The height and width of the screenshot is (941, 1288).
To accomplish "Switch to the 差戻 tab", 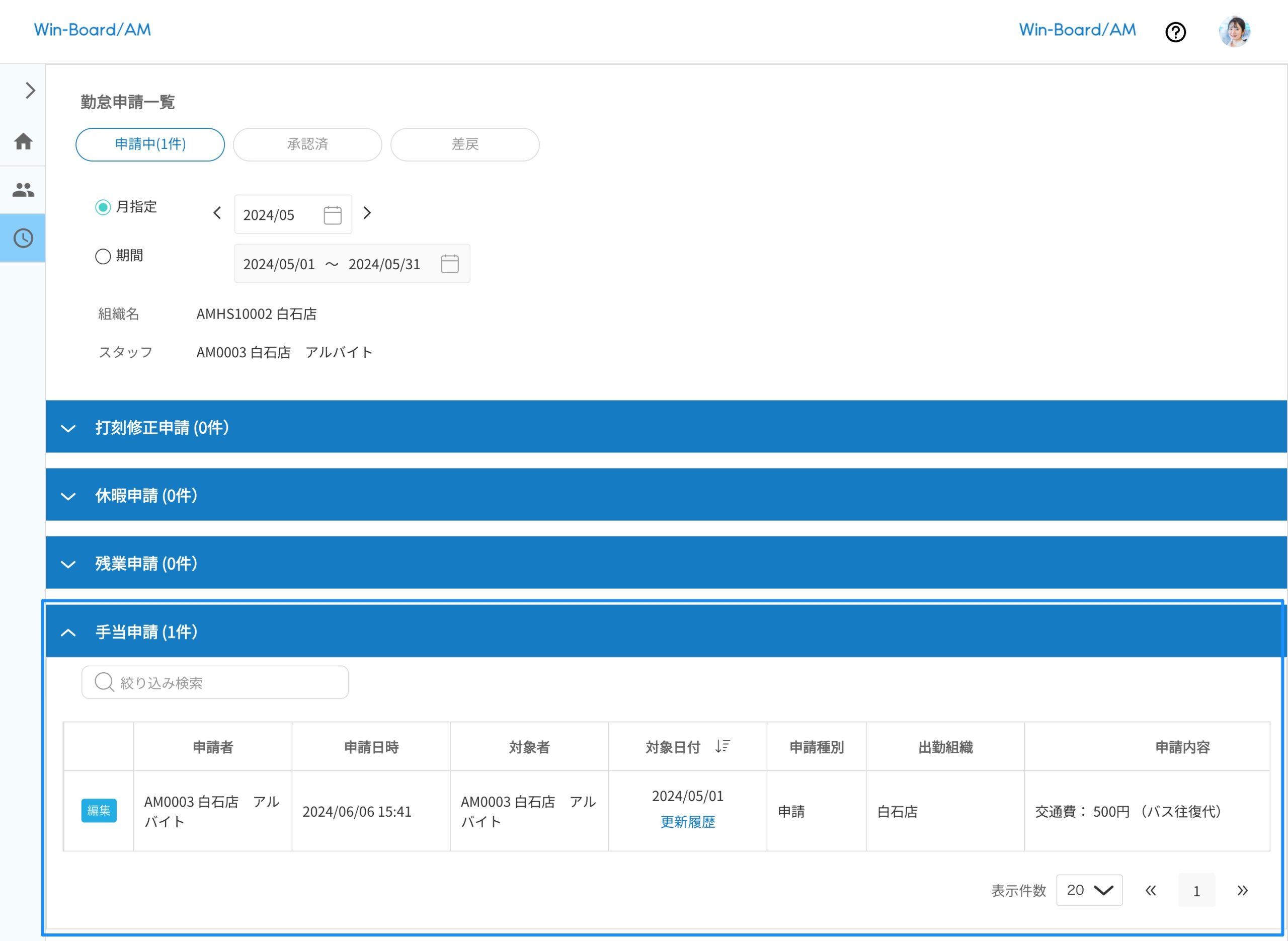I will coord(465,145).
